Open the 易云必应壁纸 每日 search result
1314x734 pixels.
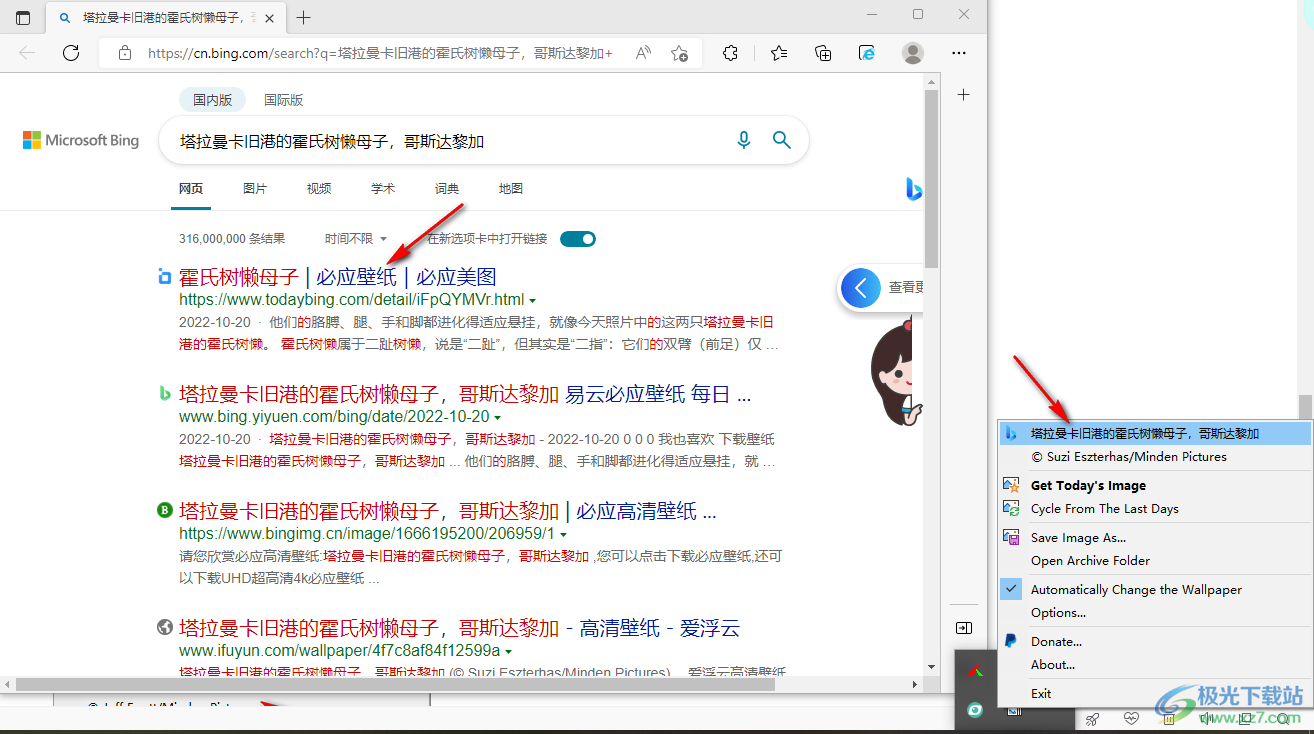(x=465, y=394)
